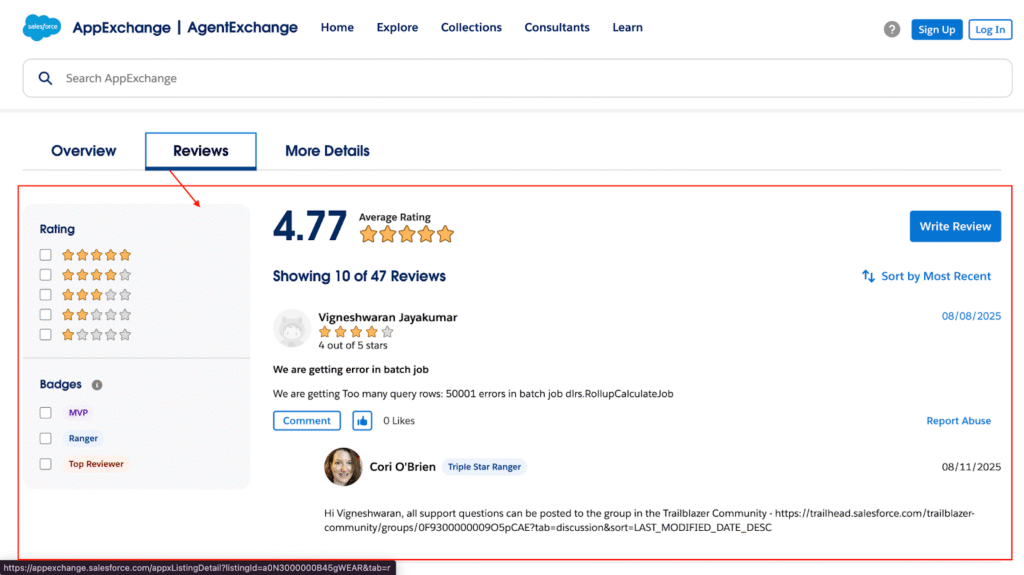Check the 1-star rating filter
Image resolution: width=1024 pixels, height=575 pixels.
pyautogui.click(x=45, y=335)
